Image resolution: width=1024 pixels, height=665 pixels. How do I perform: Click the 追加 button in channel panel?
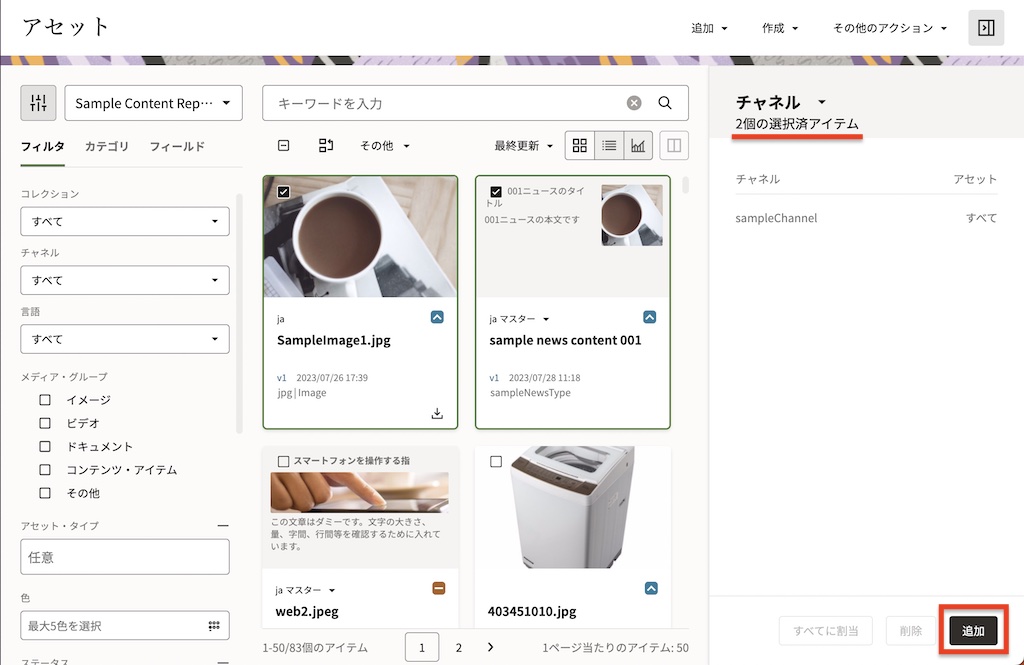973,631
